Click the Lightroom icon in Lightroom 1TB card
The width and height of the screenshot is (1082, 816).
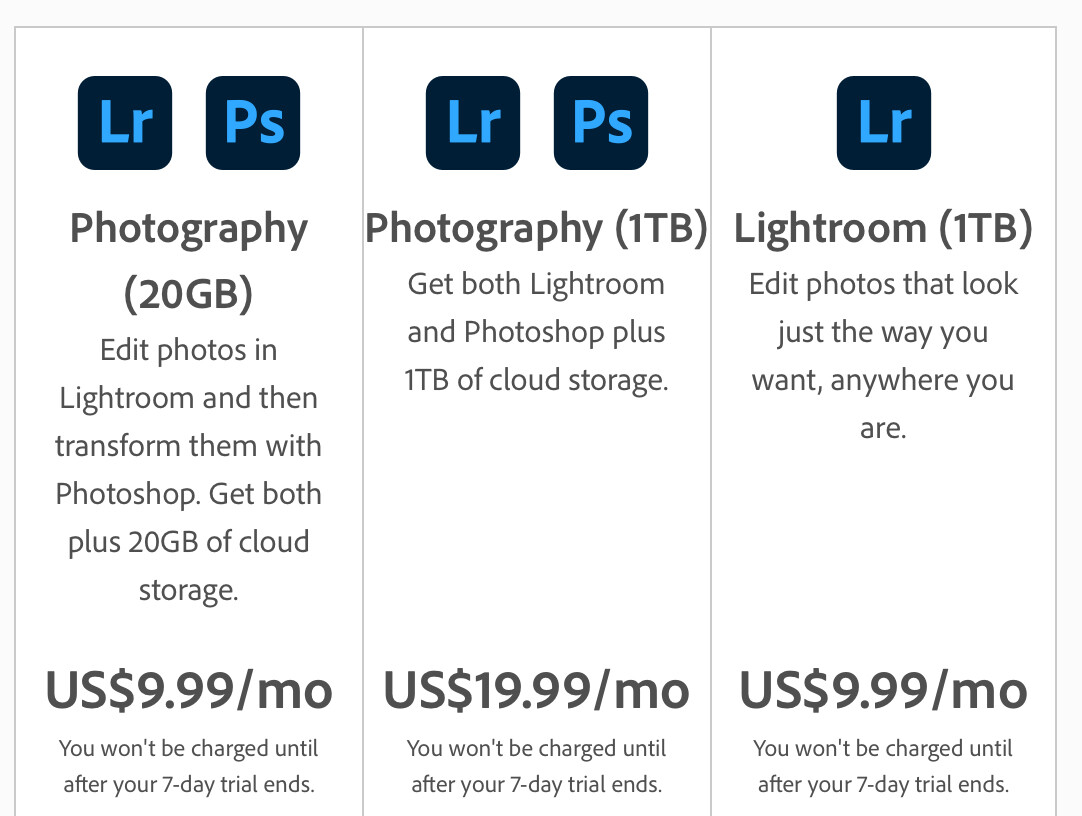(x=884, y=123)
